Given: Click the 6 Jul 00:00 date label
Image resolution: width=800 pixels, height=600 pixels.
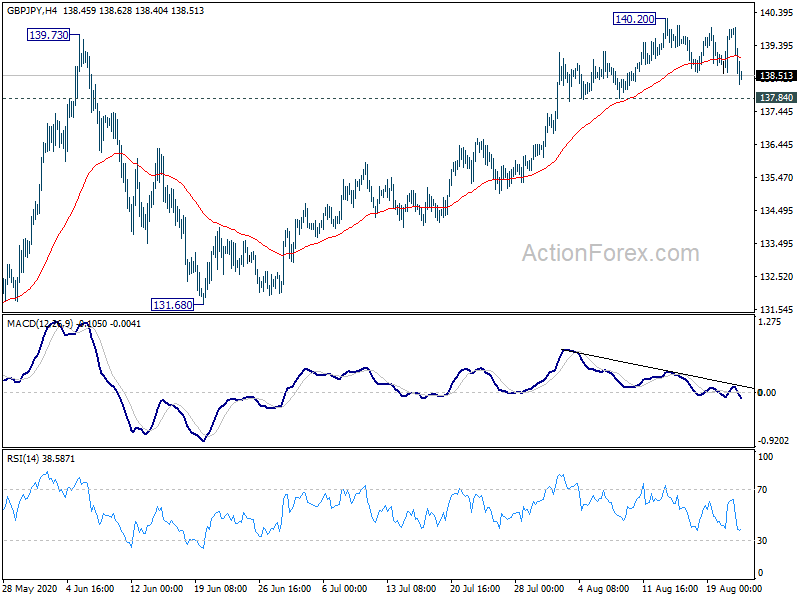Looking at the screenshot, I should pos(344,588).
